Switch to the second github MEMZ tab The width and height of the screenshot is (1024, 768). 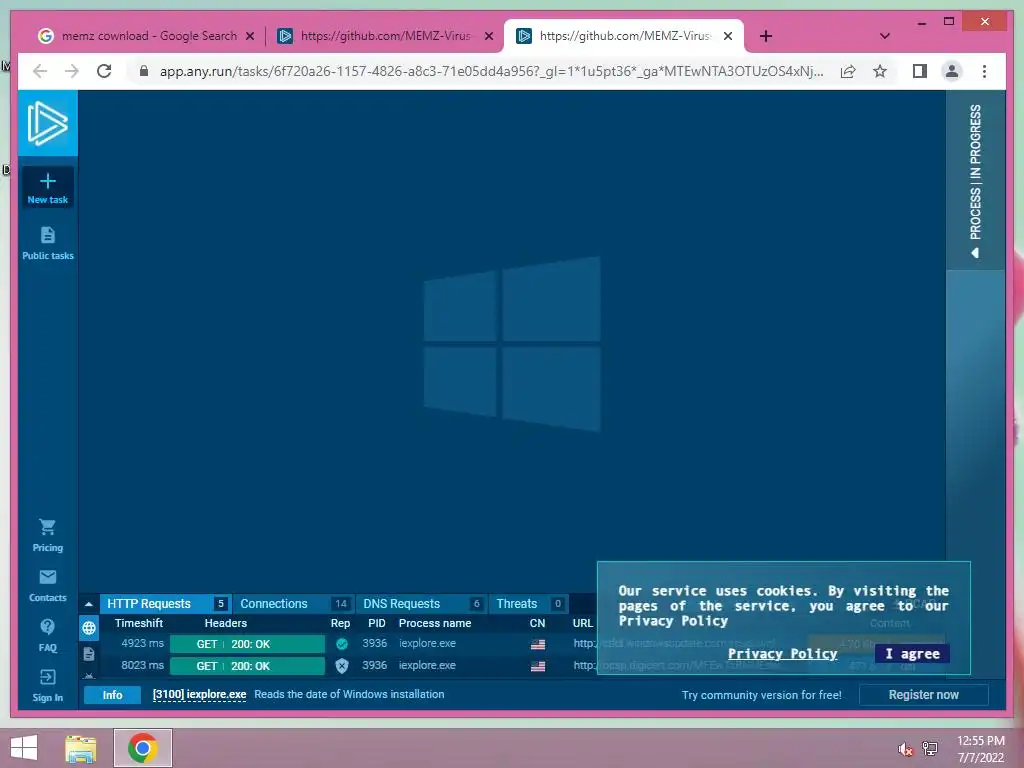[x=626, y=36]
